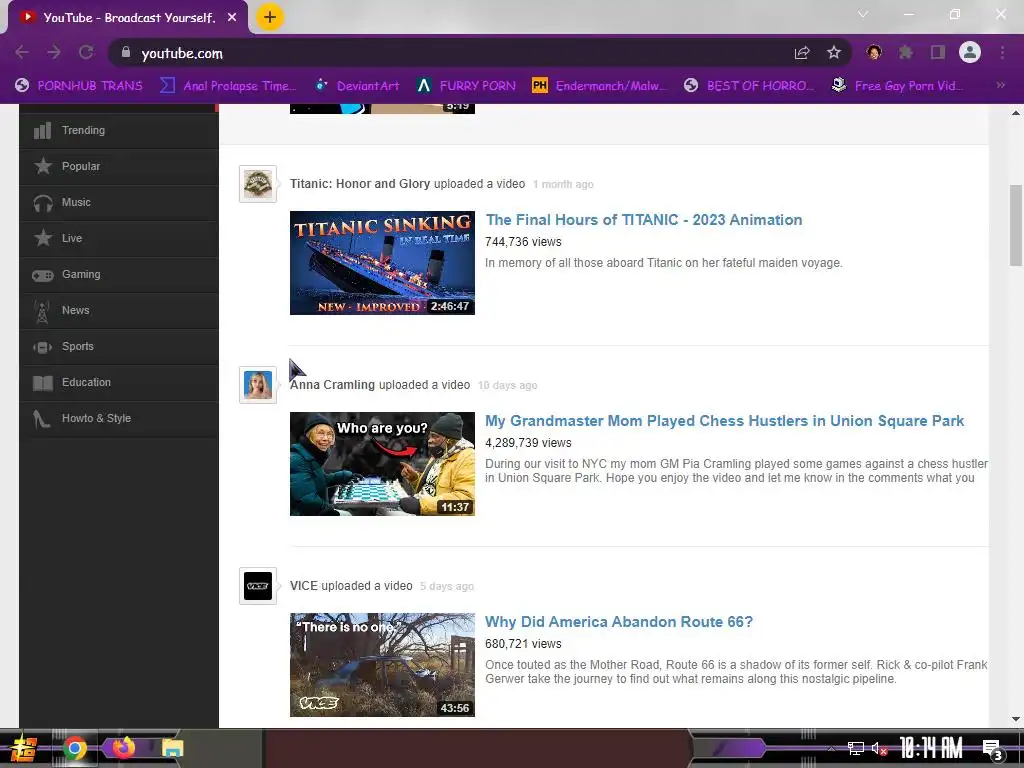
Task: Select Howto & Style shoe icon
Action: pyautogui.click(x=41, y=419)
